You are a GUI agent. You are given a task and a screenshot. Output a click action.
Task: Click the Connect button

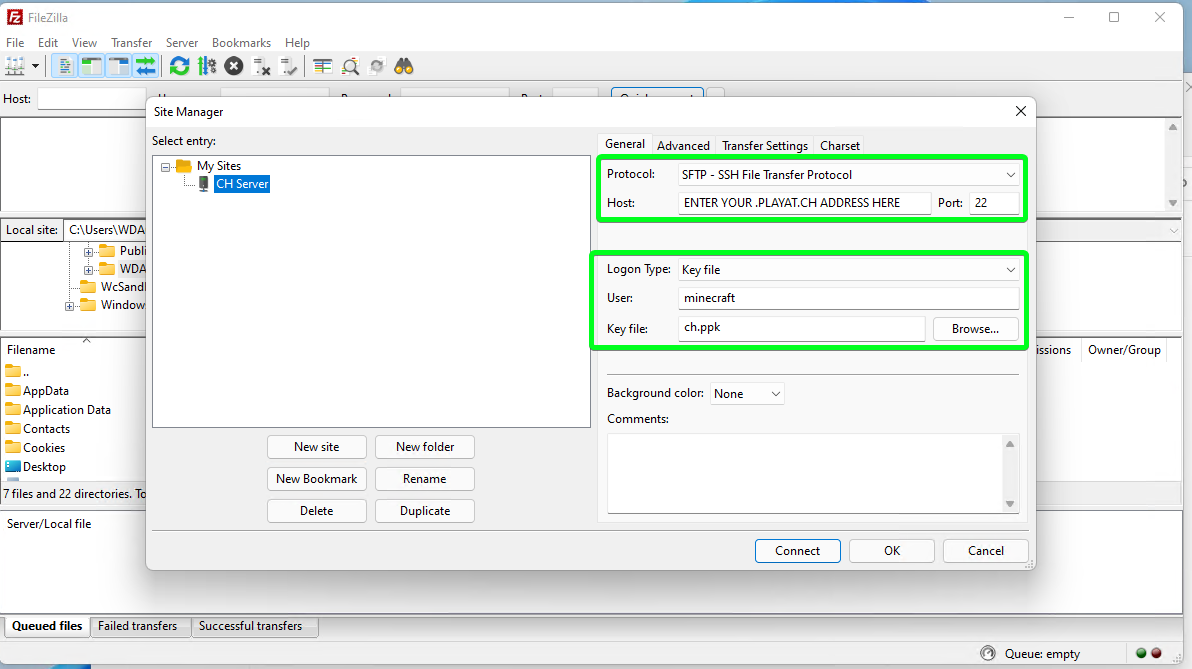coord(797,551)
